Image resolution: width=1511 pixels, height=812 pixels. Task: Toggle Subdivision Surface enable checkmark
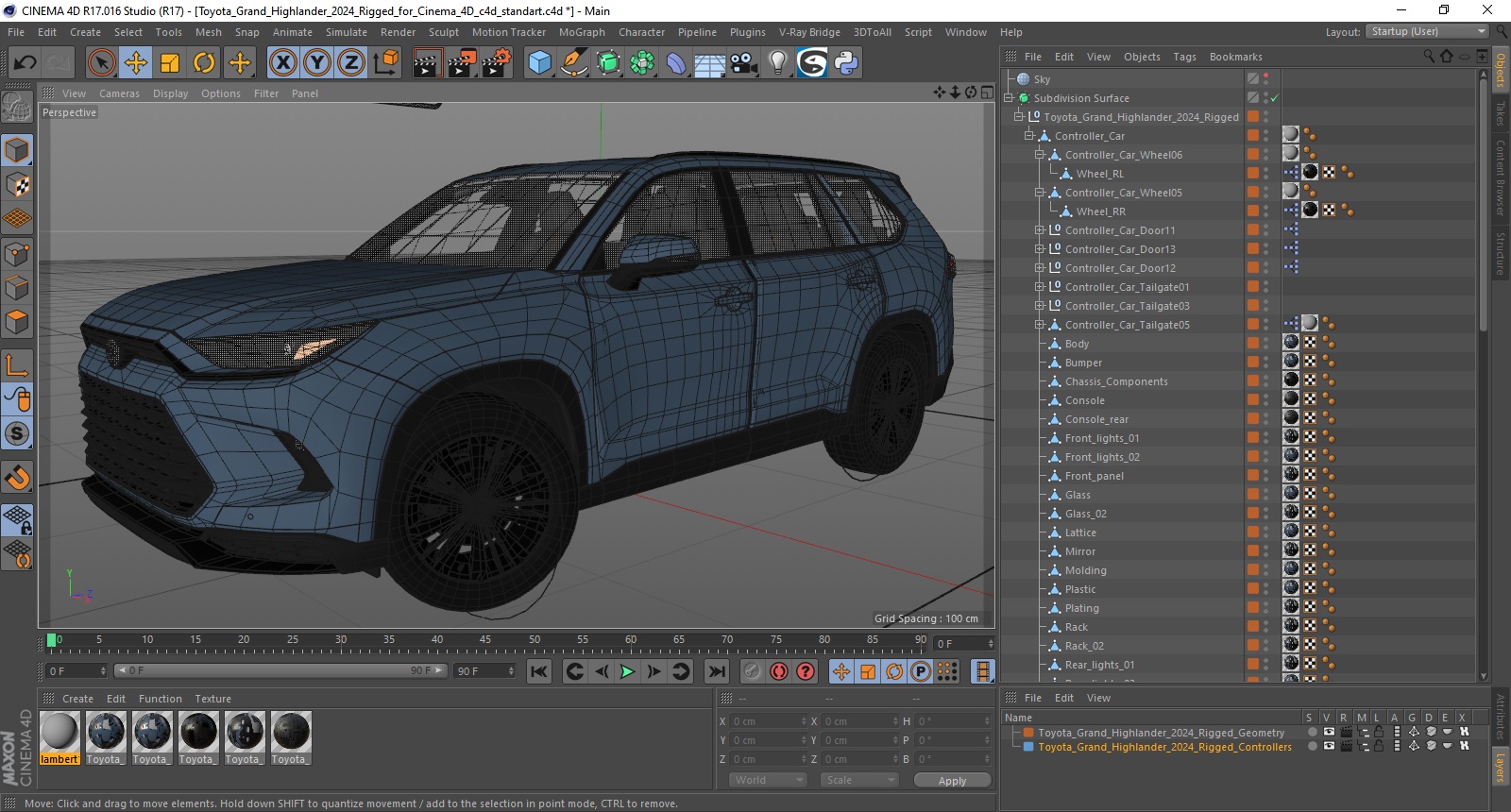(x=1274, y=98)
